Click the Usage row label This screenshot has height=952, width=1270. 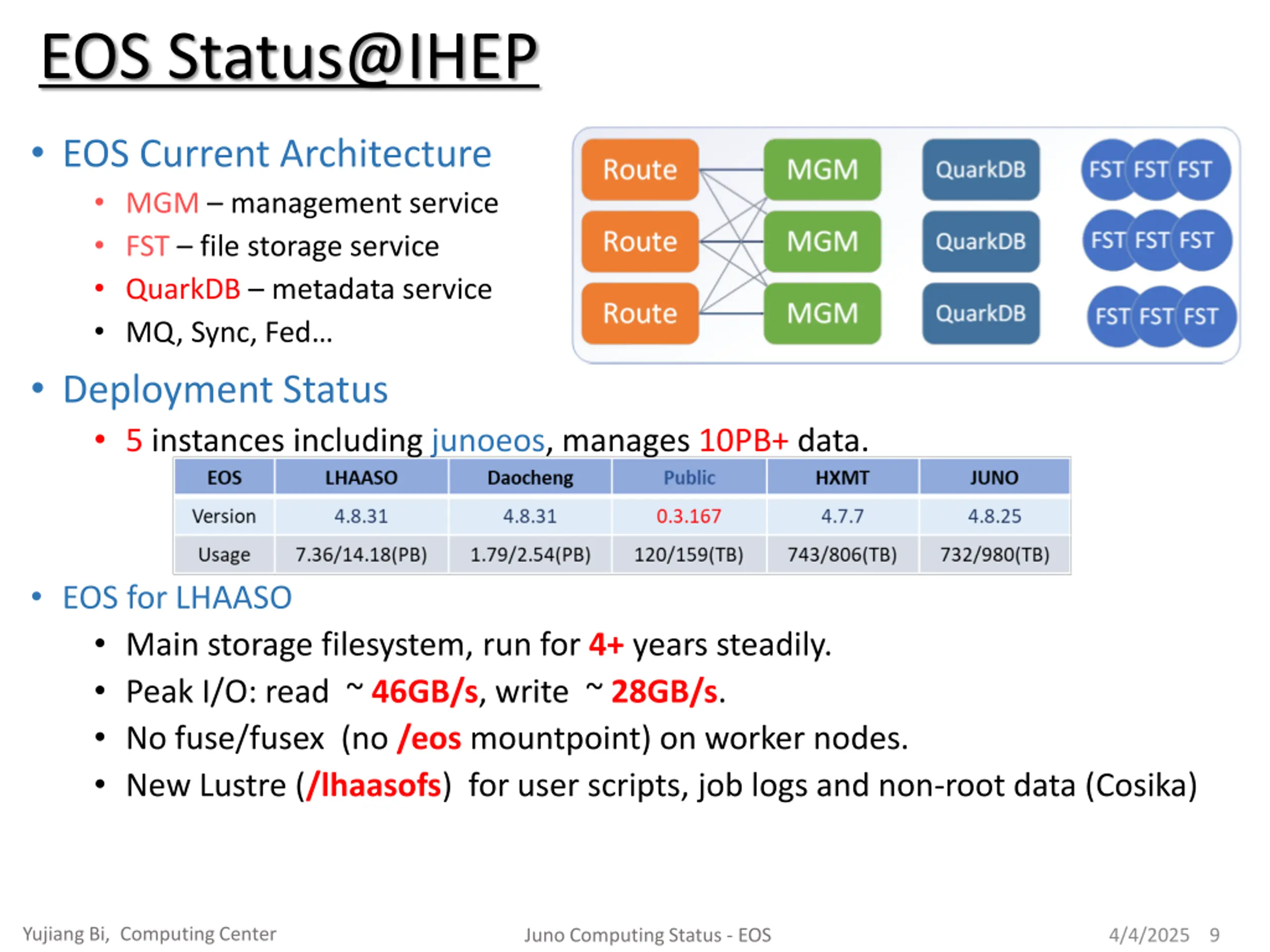[225, 555]
